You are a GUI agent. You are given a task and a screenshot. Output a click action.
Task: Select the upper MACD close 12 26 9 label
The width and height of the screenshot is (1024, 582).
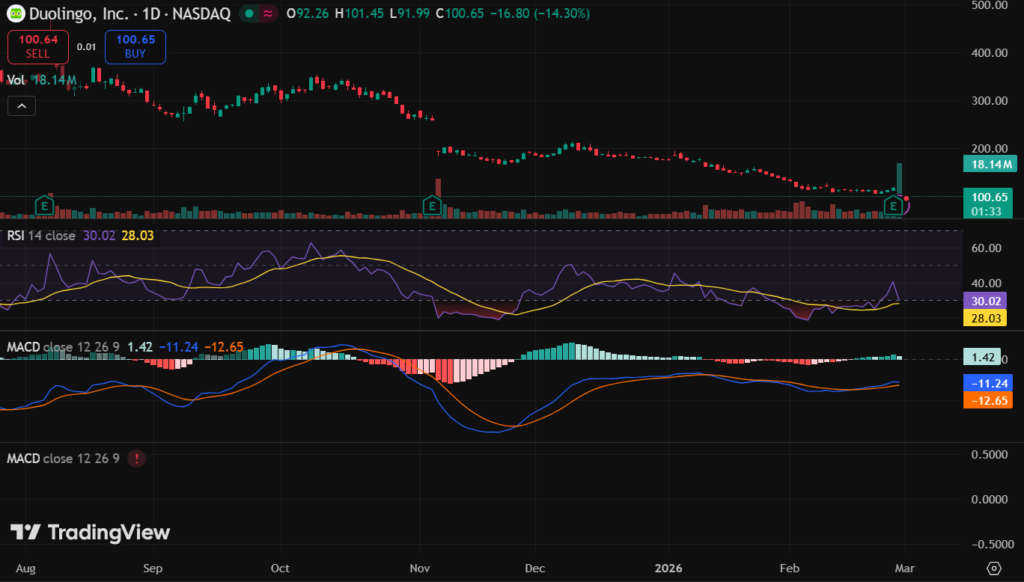[x=63, y=347]
